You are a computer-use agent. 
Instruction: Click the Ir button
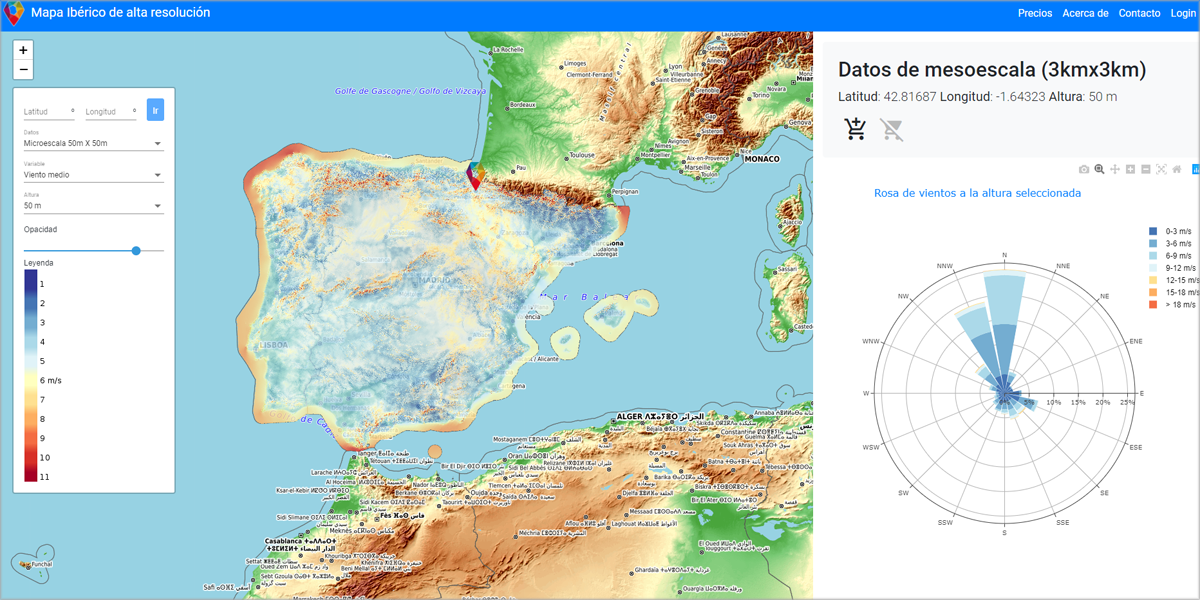pyautogui.click(x=155, y=109)
